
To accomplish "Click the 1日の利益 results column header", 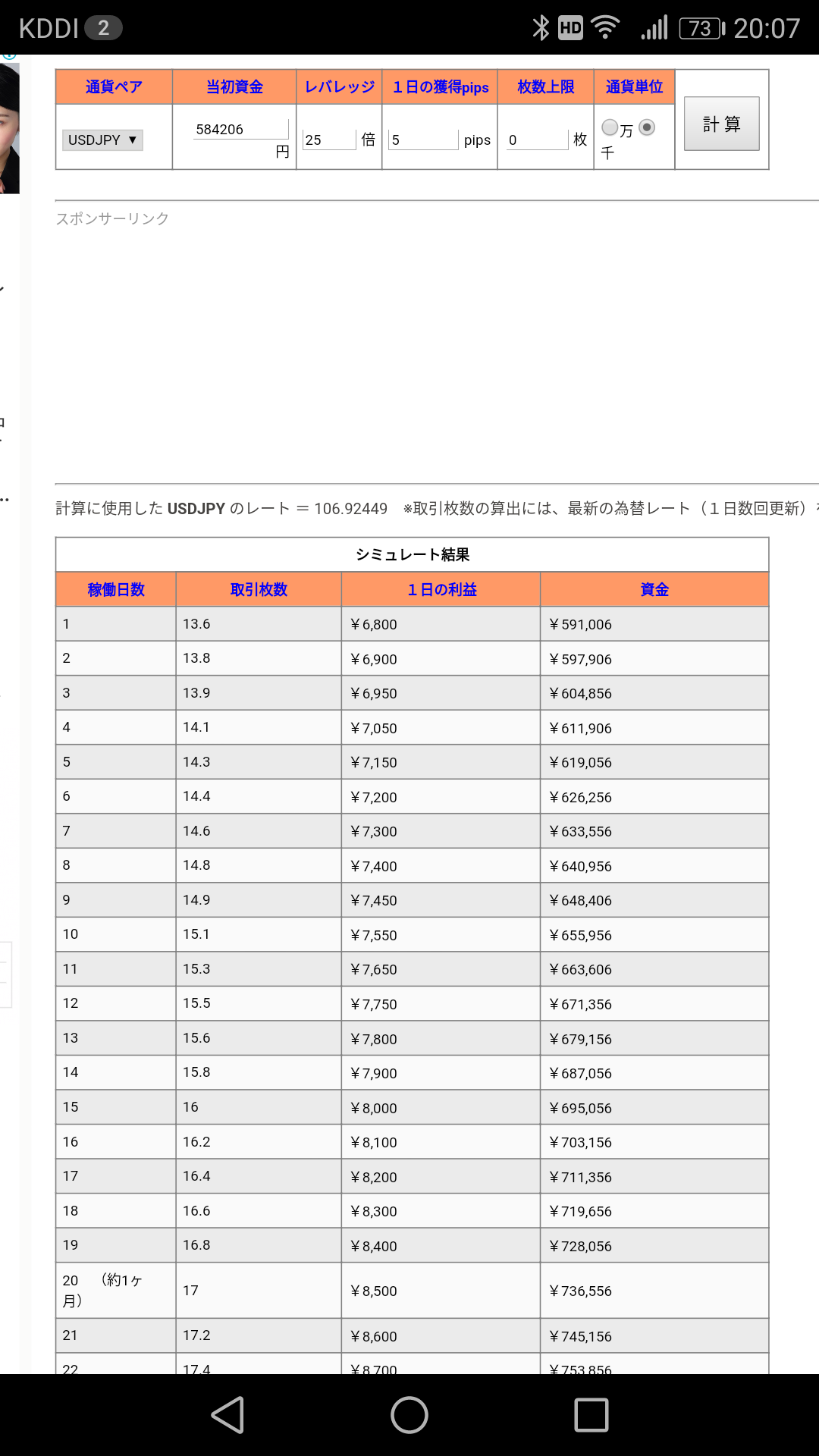I will coord(441,589).
